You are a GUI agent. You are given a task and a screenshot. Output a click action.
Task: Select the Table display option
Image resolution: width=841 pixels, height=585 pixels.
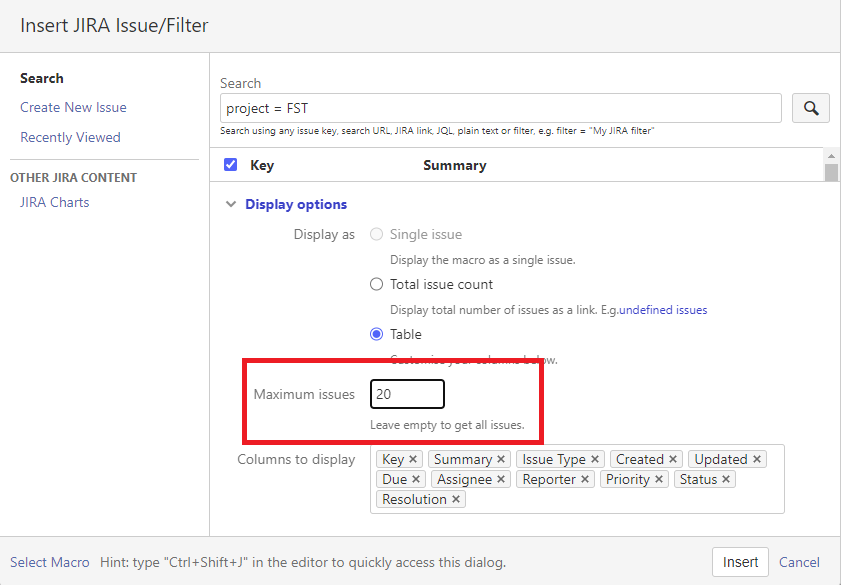click(x=376, y=334)
